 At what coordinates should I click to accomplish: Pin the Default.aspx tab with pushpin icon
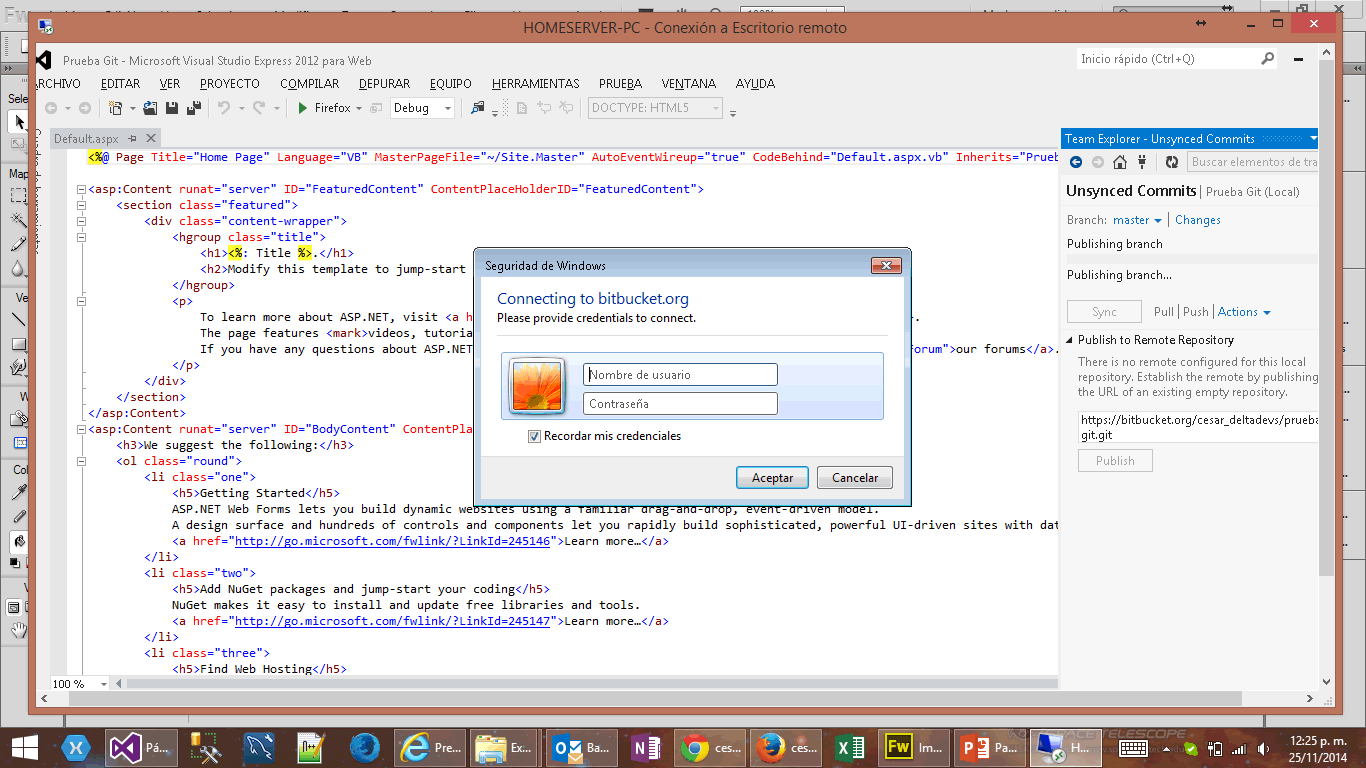tap(132, 138)
